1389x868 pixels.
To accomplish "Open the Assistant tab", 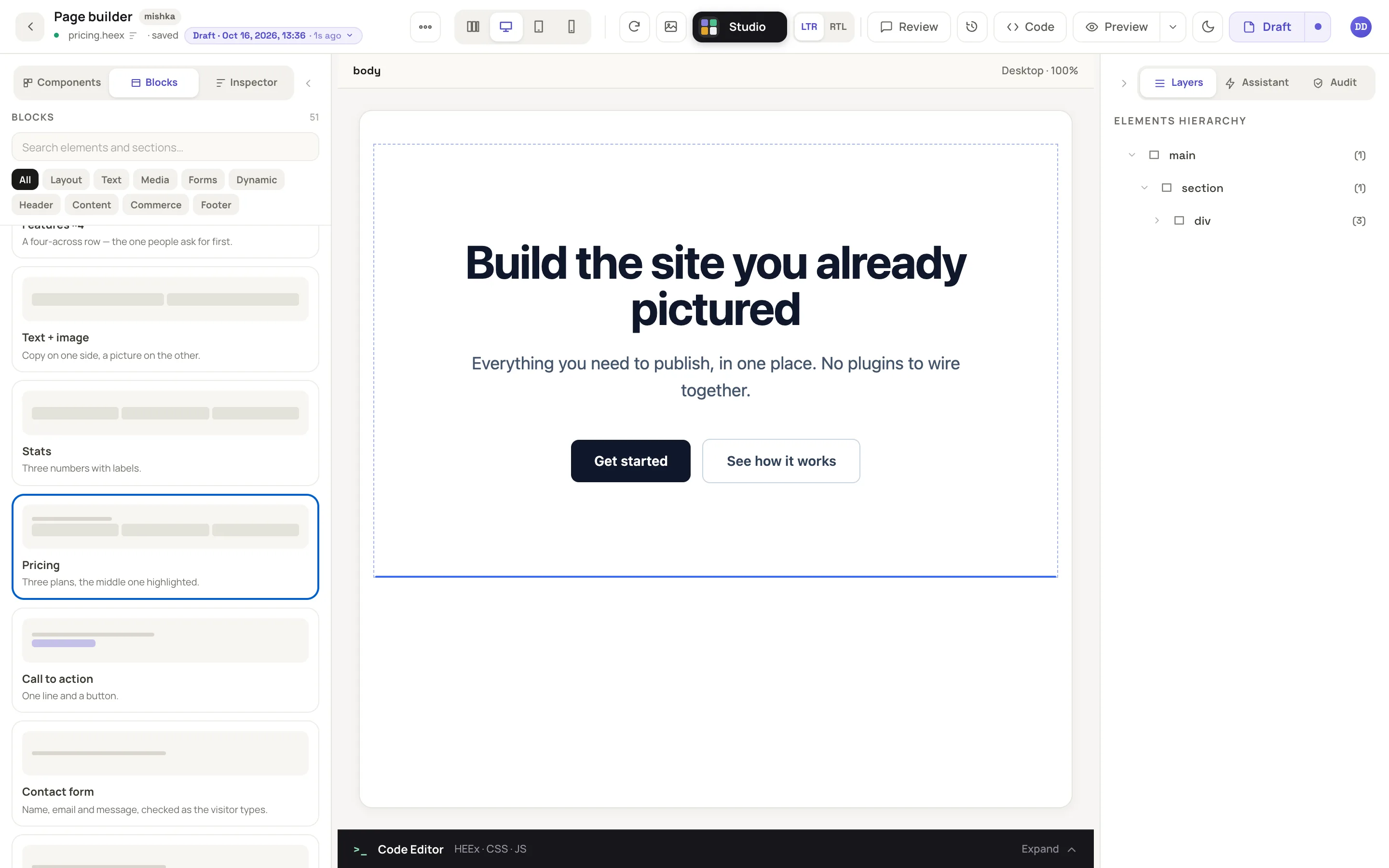I will (x=1257, y=82).
